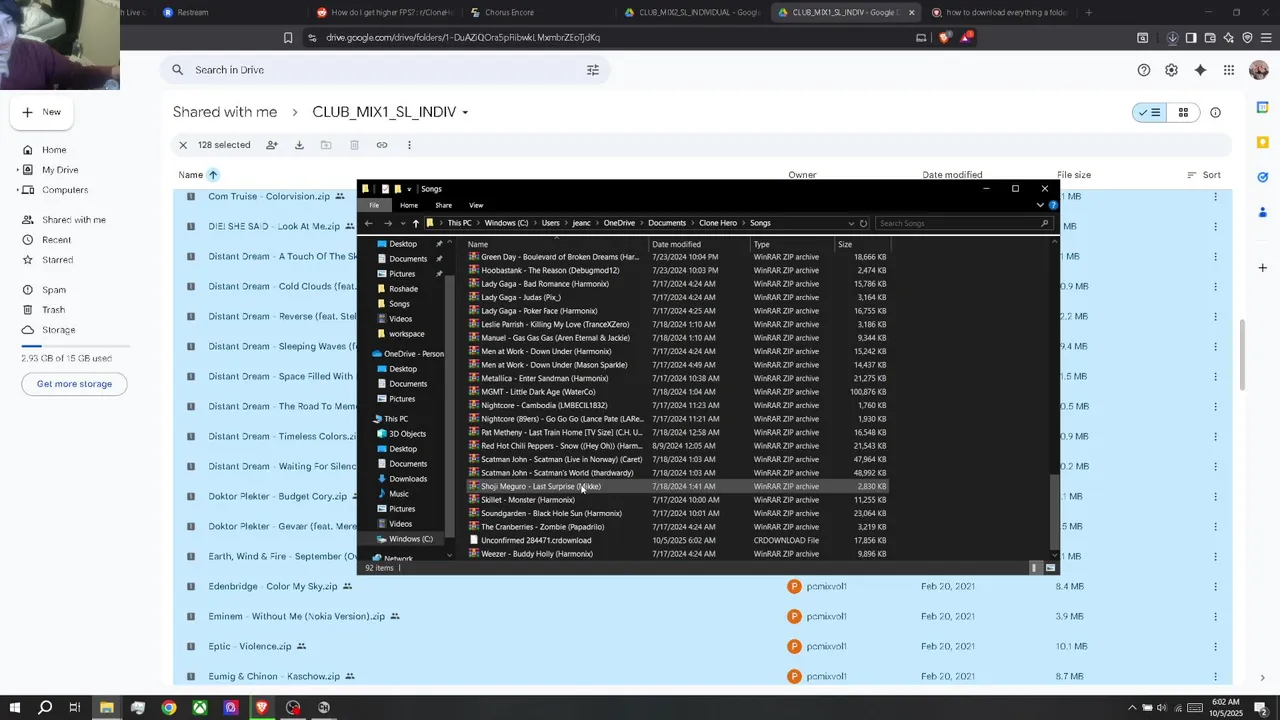The width and height of the screenshot is (1280, 720).
Task: Click the Copy link icon in Drive's toolbar
Action: [382, 145]
